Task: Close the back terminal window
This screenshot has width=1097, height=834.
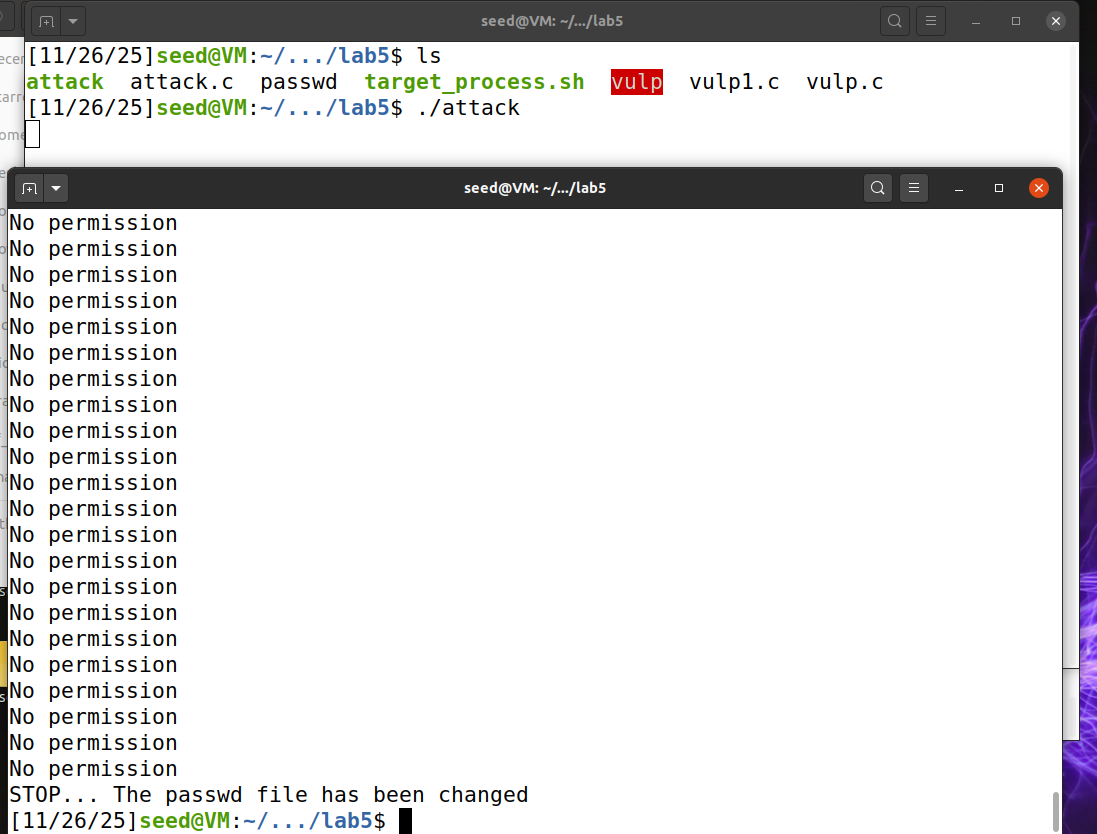Action: tap(1056, 21)
